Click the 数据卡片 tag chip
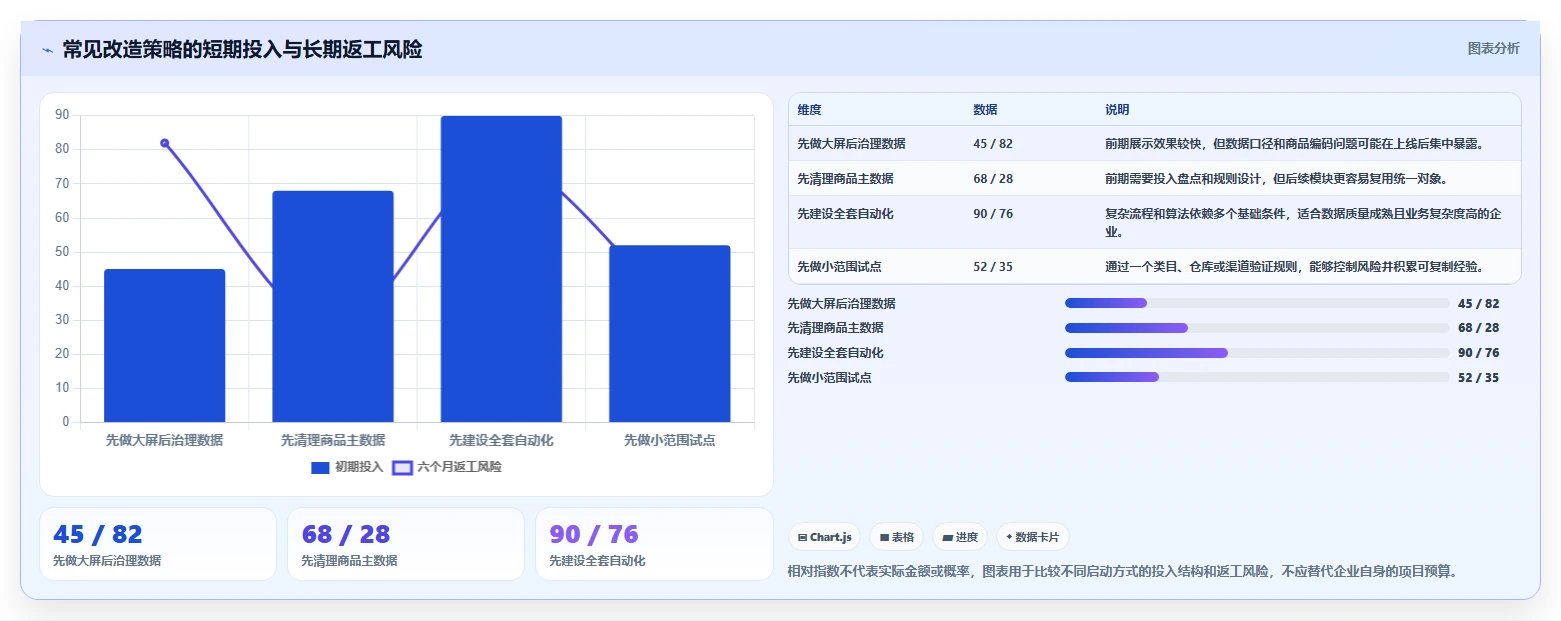Image resolution: width=1561 pixels, height=621 pixels. tap(1033, 537)
